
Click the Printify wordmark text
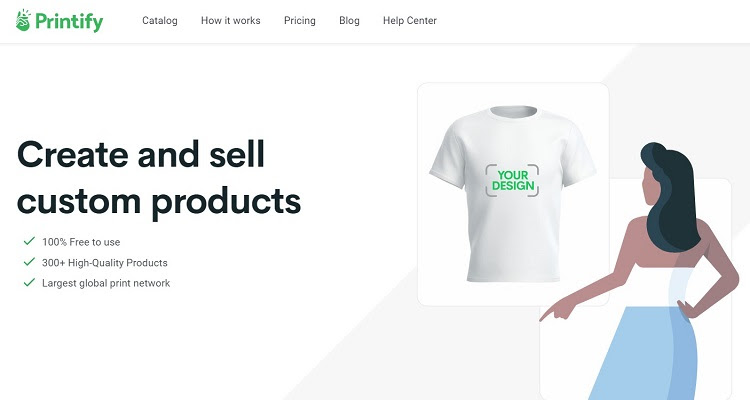pyautogui.click(x=69, y=22)
